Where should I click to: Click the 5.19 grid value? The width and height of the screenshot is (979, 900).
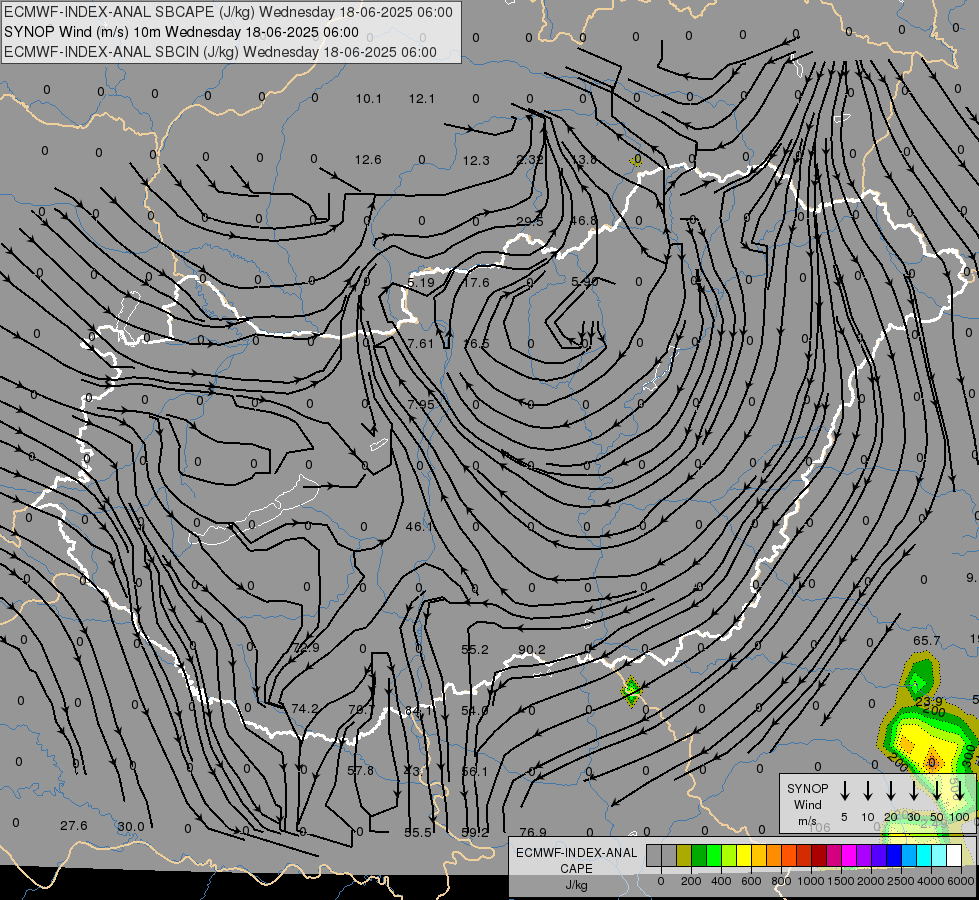point(421,282)
